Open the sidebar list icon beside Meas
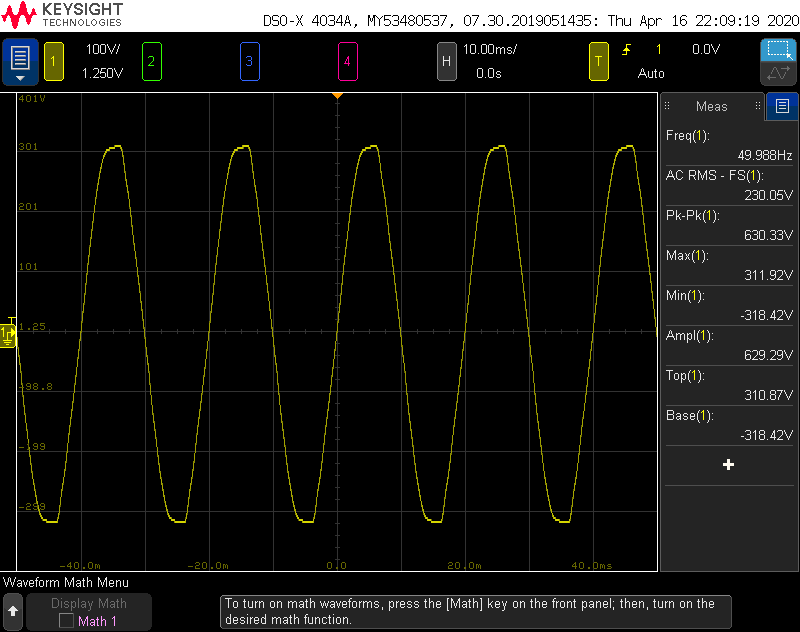Screen dimensions: 800x632 pyautogui.click(x=782, y=106)
